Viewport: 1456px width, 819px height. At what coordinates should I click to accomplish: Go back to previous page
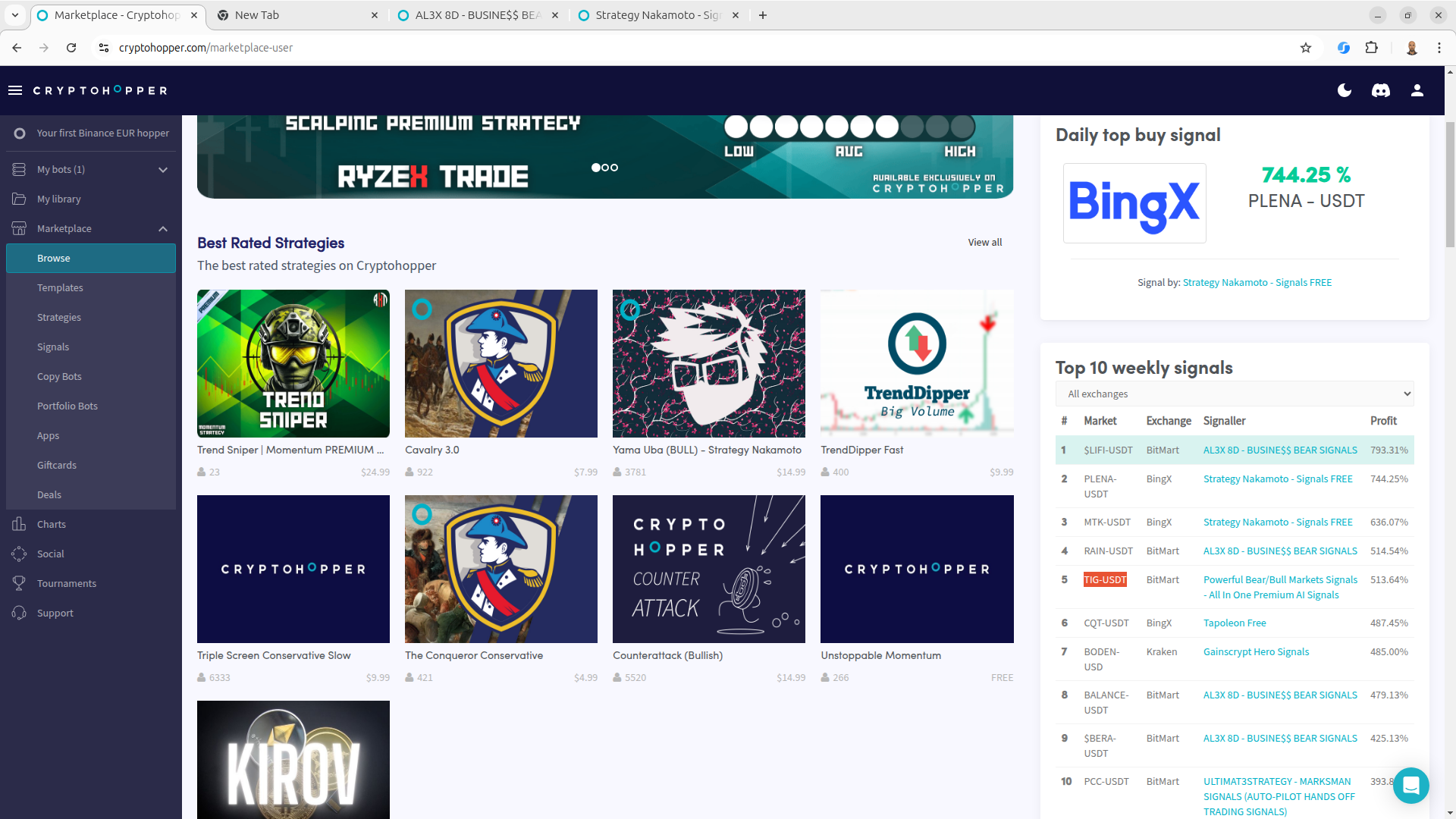(x=17, y=48)
